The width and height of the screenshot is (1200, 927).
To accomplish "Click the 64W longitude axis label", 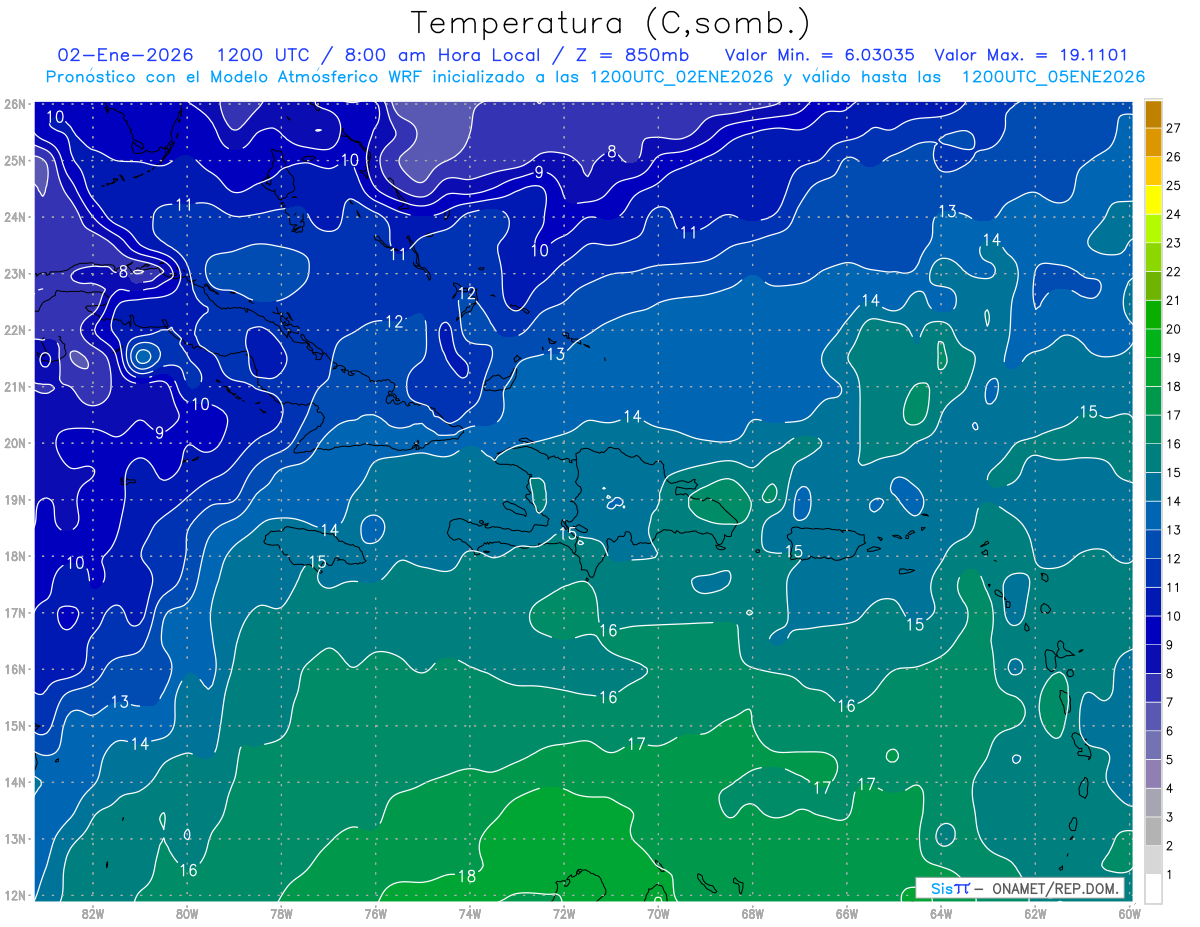I will (940, 912).
